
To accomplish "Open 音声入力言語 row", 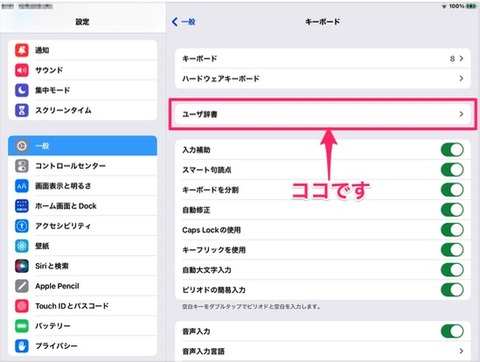I will point(323,351).
